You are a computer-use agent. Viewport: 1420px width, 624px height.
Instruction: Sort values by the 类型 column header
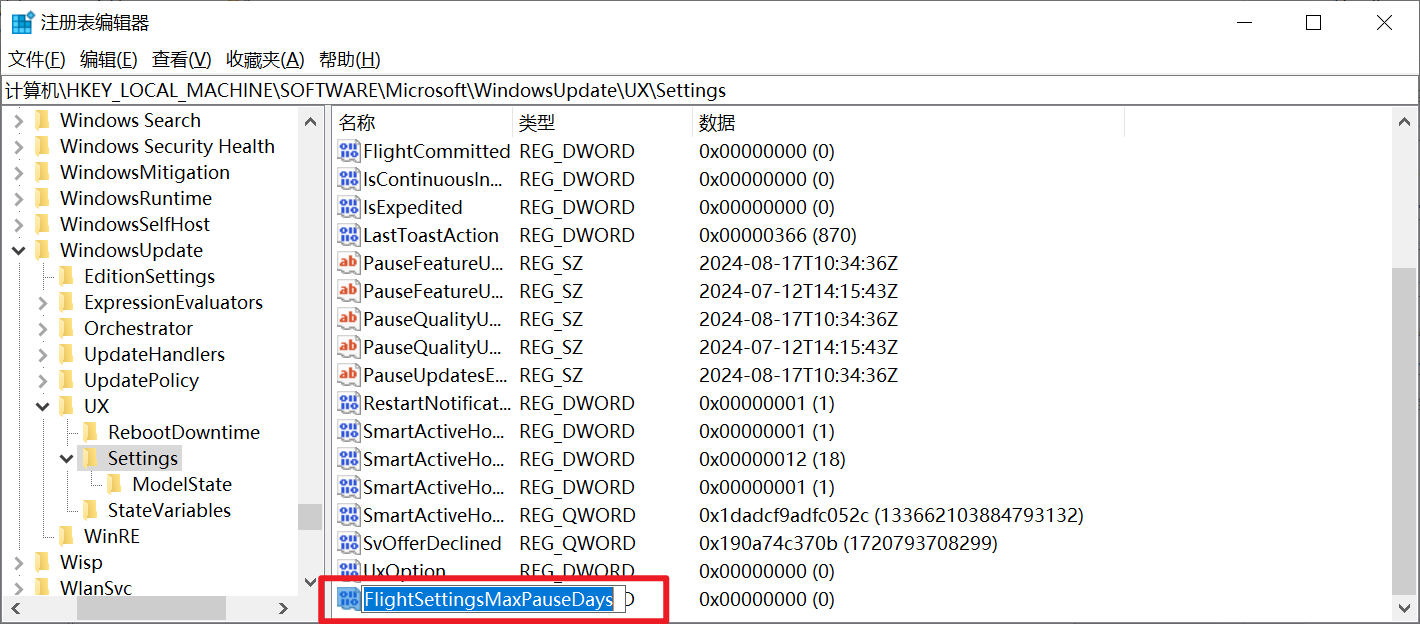point(602,123)
